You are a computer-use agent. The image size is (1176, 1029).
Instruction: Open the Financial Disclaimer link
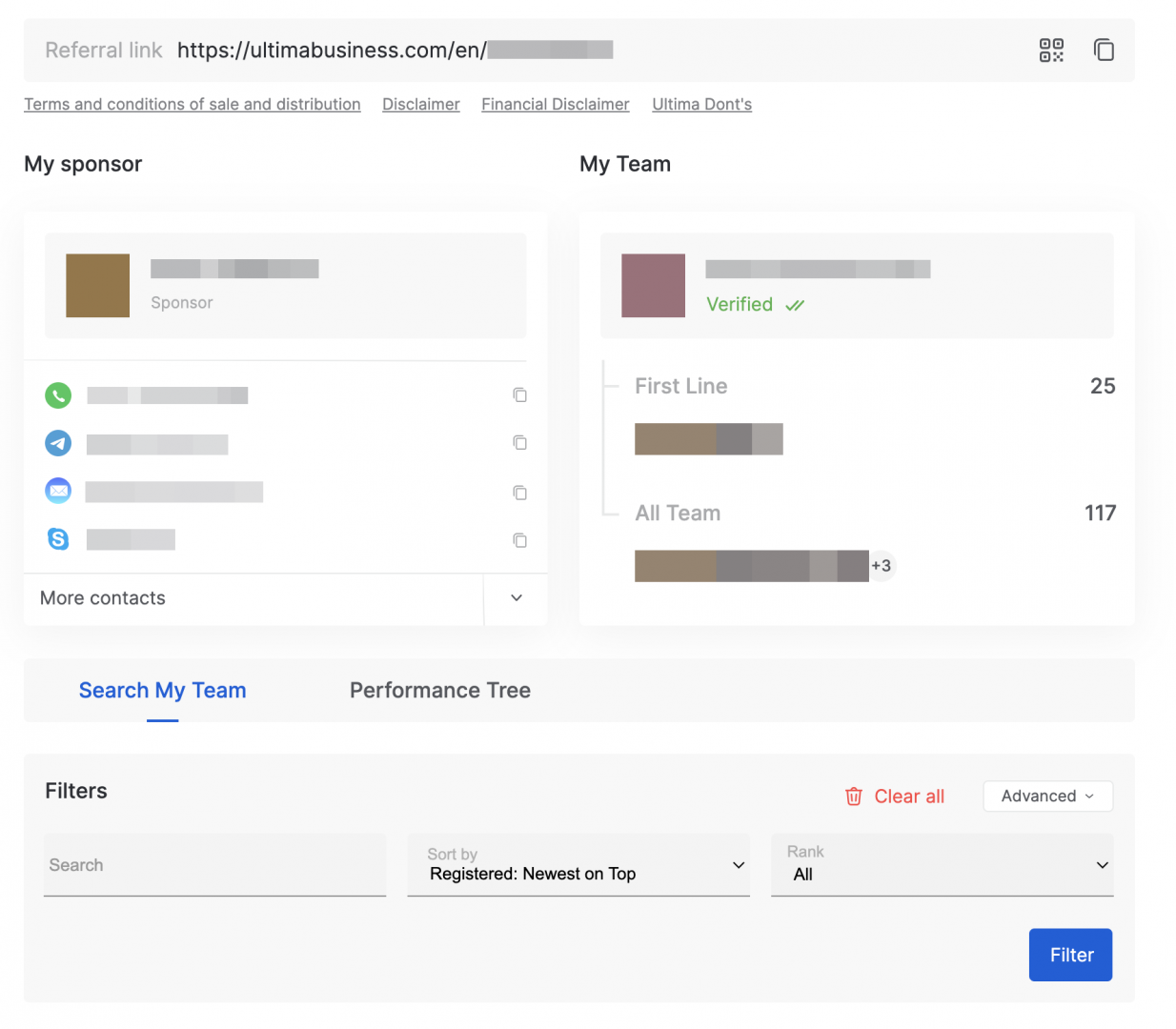pos(555,105)
